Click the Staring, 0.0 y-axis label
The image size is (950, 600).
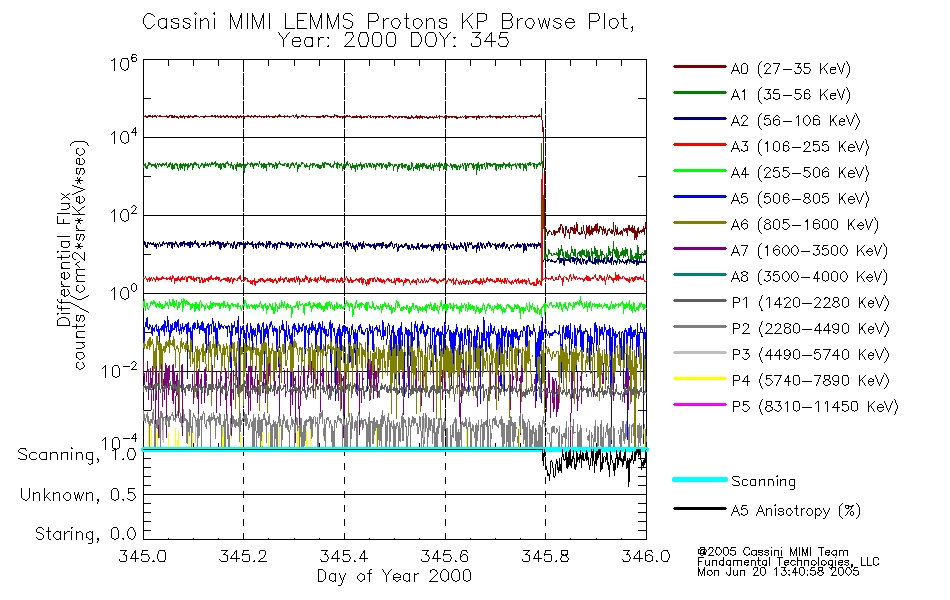coord(85,534)
